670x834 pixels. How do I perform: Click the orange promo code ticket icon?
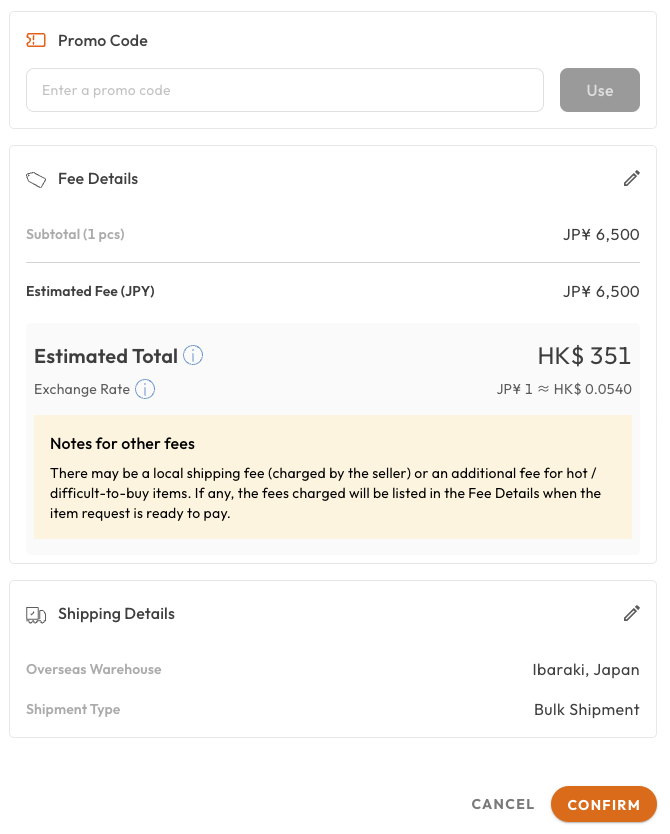point(36,40)
